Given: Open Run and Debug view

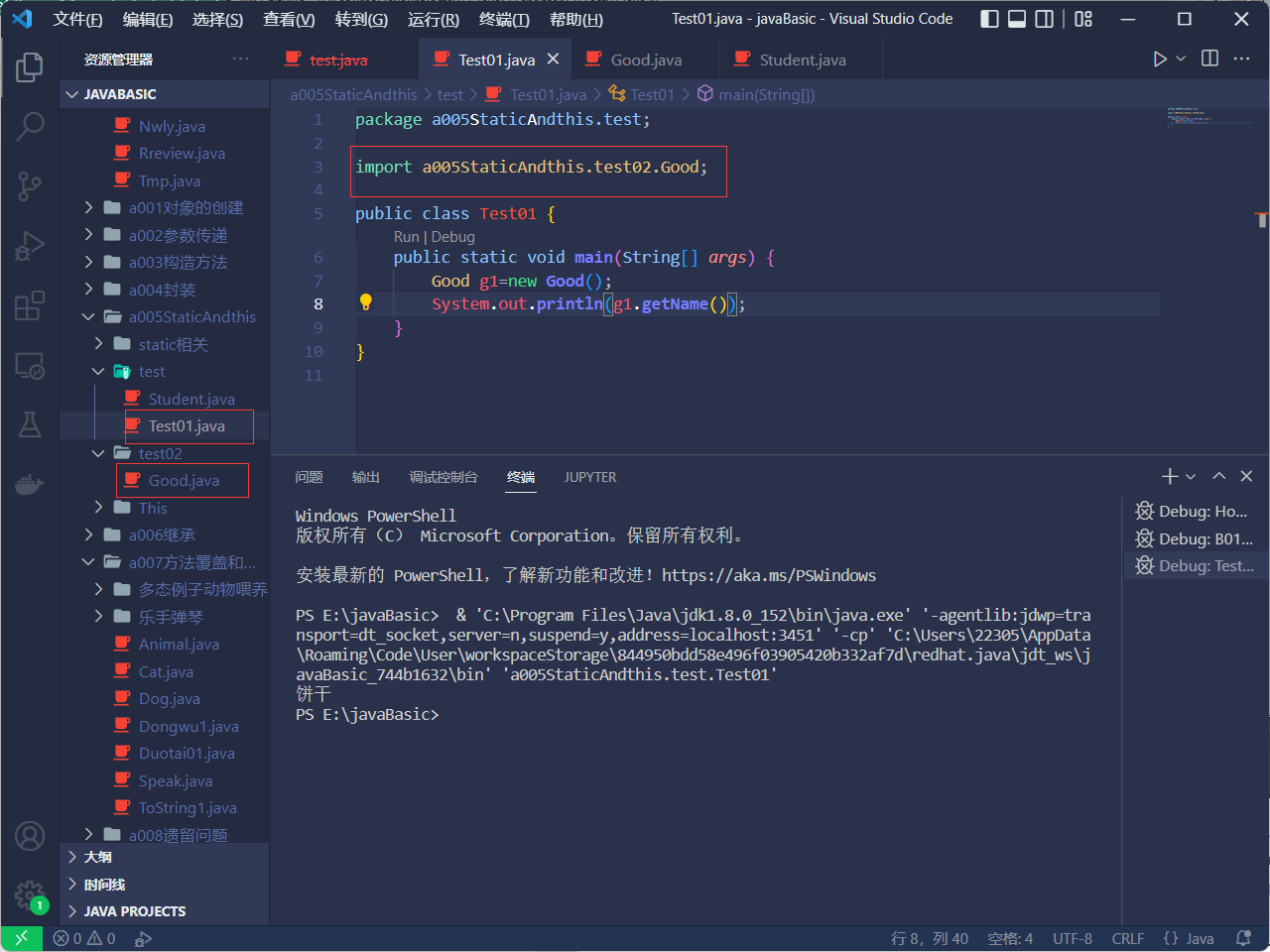Looking at the screenshot, I should [x=30, y=245].
